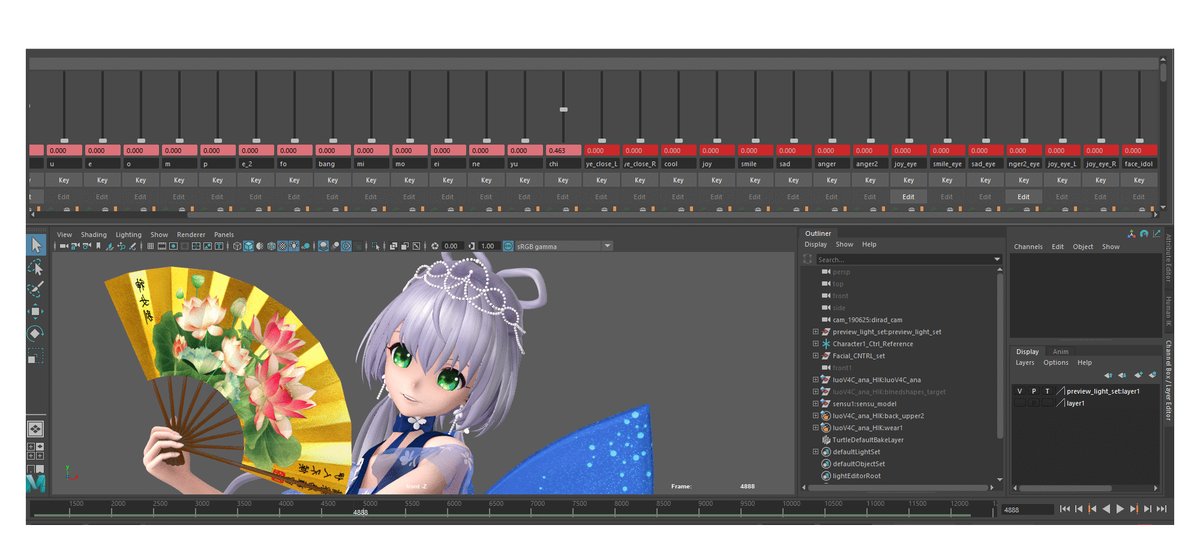Click the chi blend shape slider handle
Image resolution: width=1200 pixels, height=540 pixels.
pyautogui.click(x=563, y=109)
